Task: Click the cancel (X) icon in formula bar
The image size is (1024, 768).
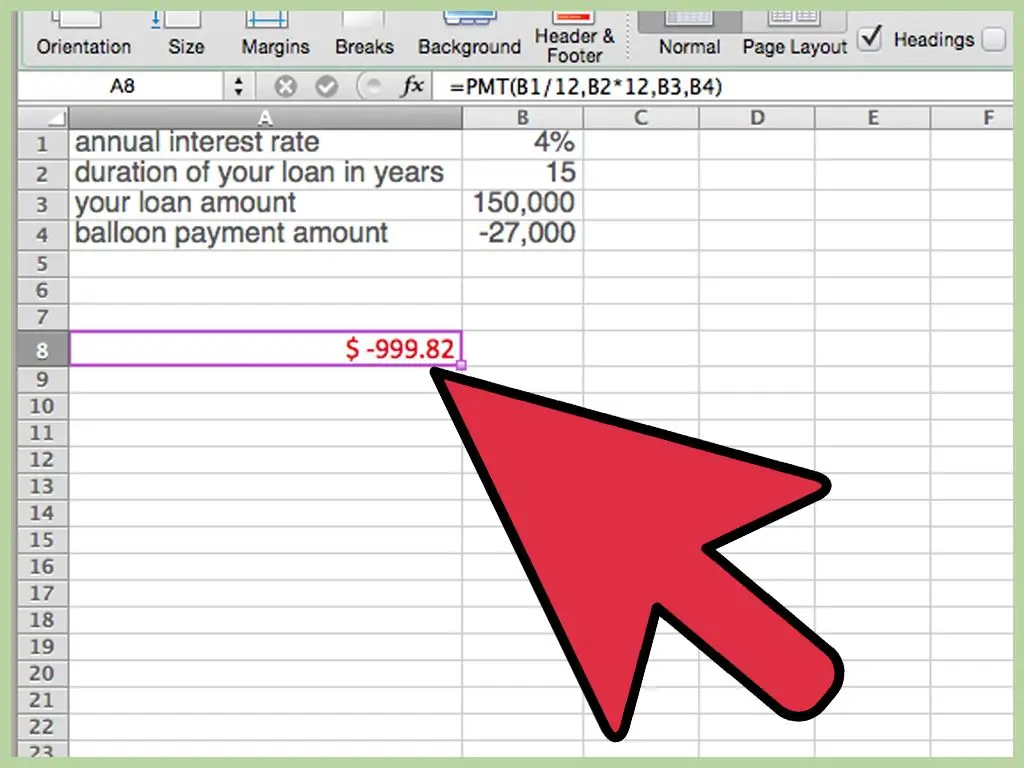Action: click(286, 86)
